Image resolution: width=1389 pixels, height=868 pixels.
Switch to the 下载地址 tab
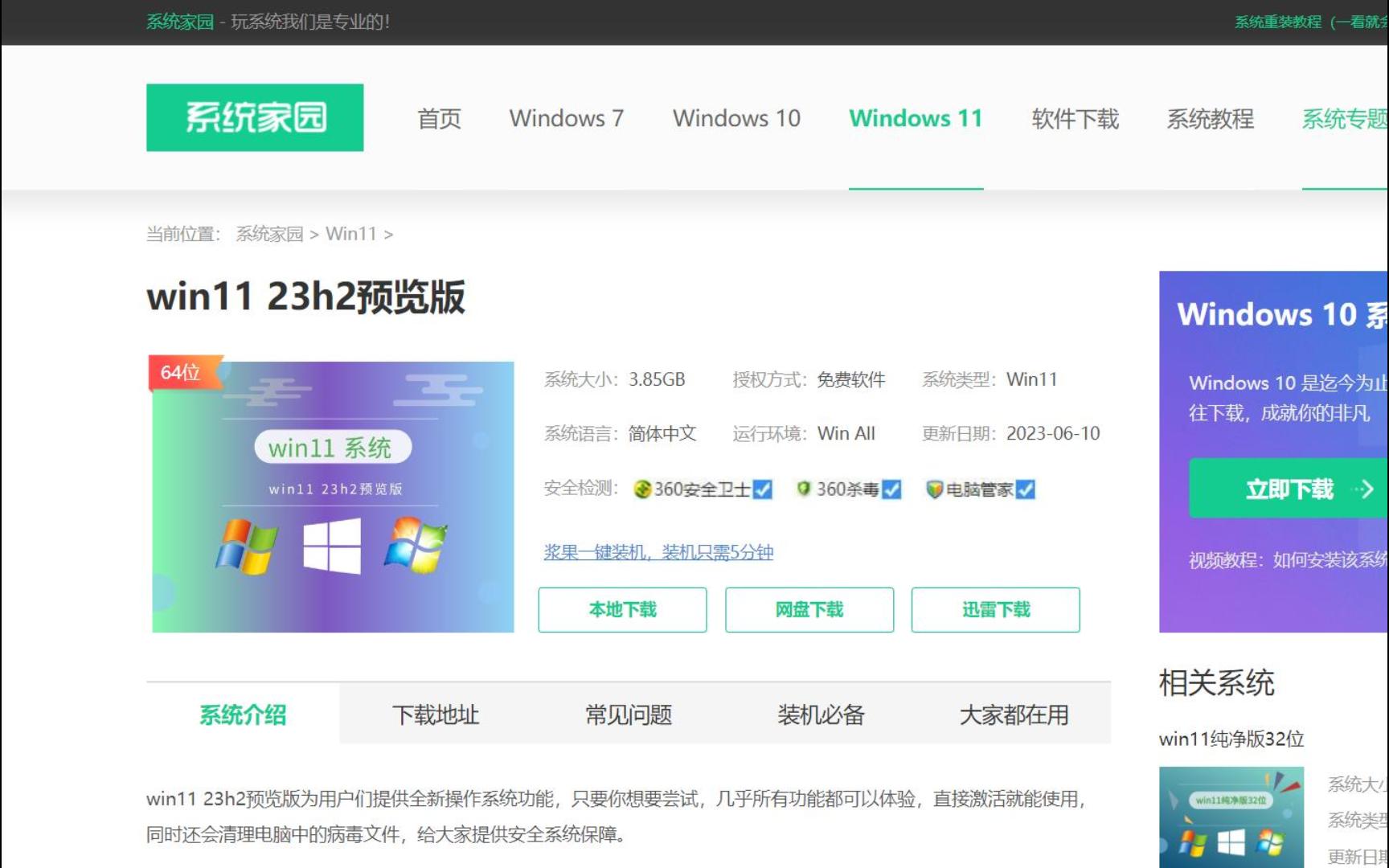point(436,714)
